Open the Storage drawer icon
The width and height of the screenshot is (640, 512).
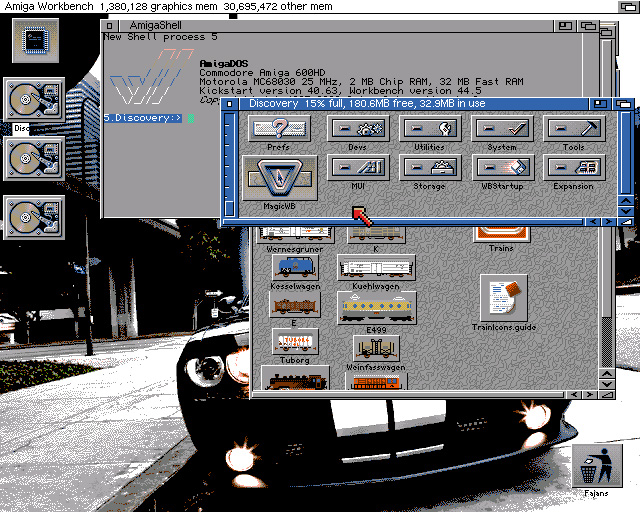[x=429, y=167]
